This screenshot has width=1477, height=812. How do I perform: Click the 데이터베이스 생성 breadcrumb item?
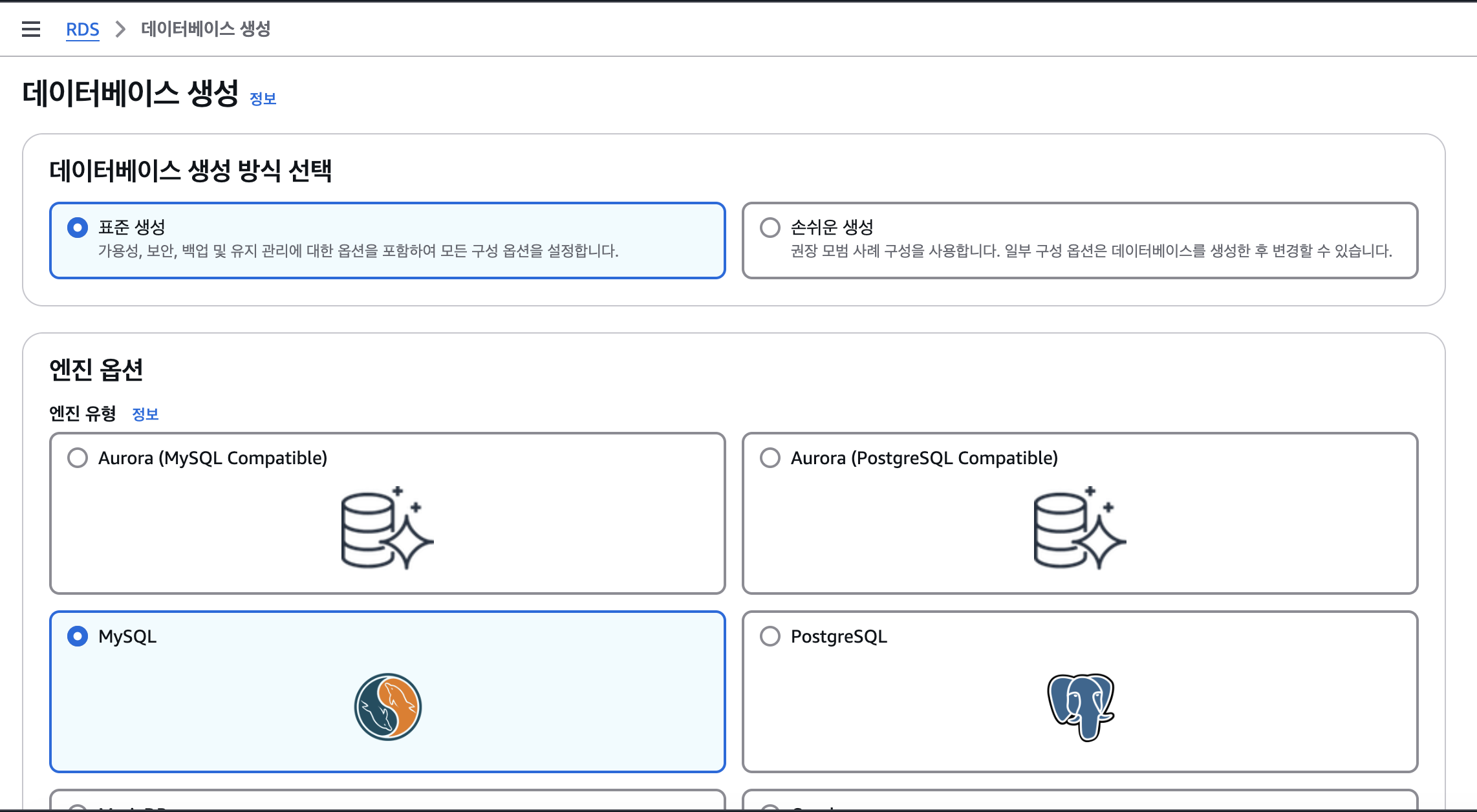coord(206,29)
